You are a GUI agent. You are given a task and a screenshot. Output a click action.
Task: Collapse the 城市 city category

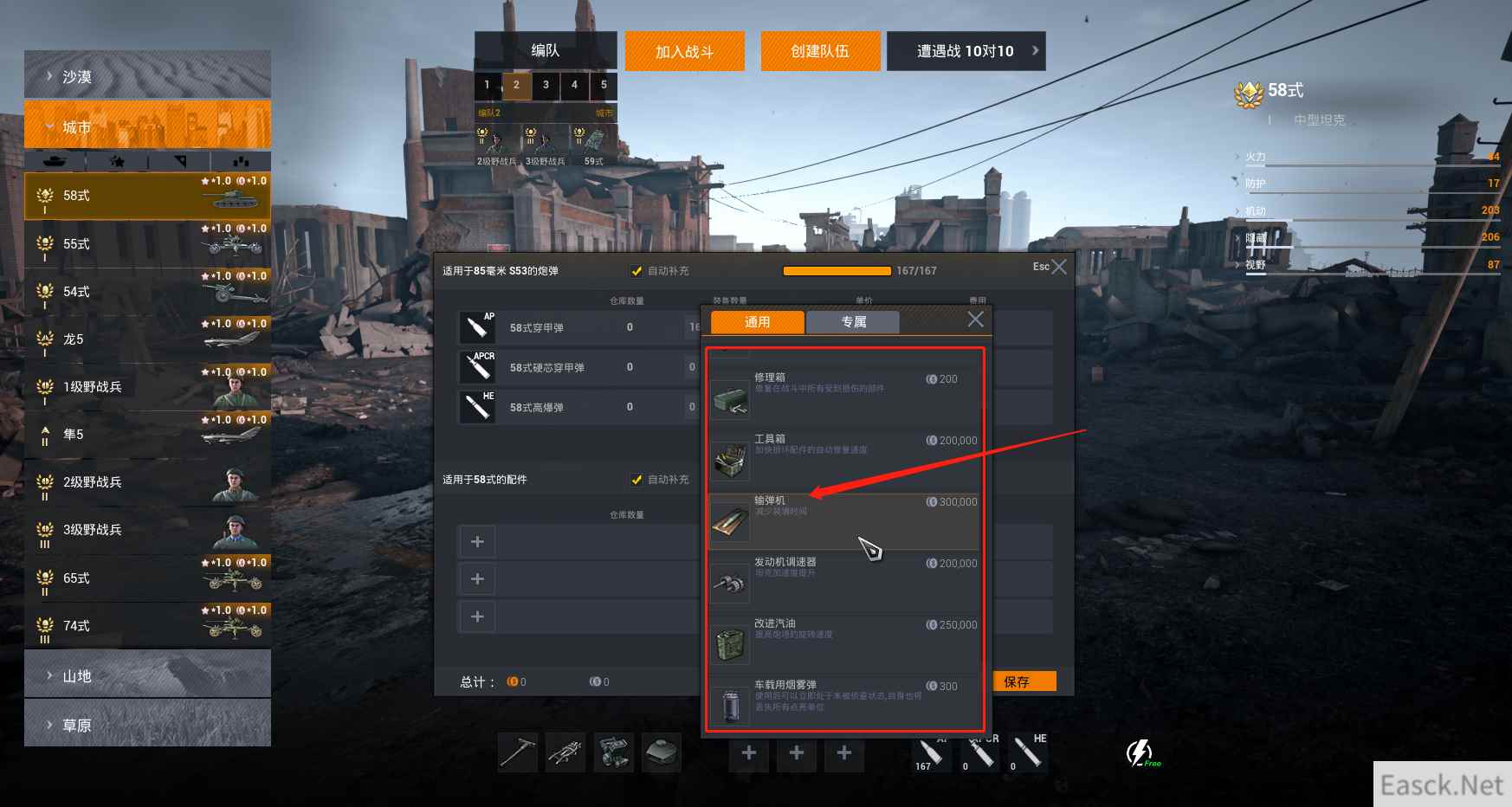[x=147, y=126]
